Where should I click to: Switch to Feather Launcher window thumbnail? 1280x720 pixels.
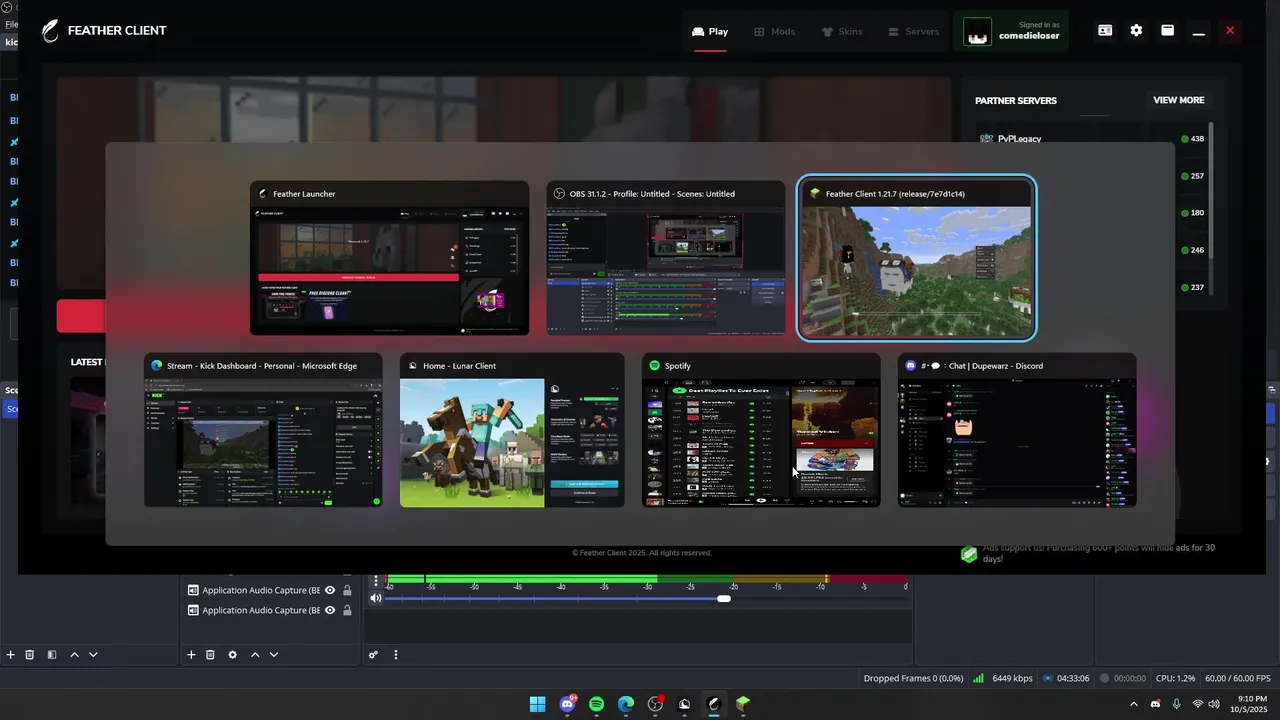pos(389,258)
